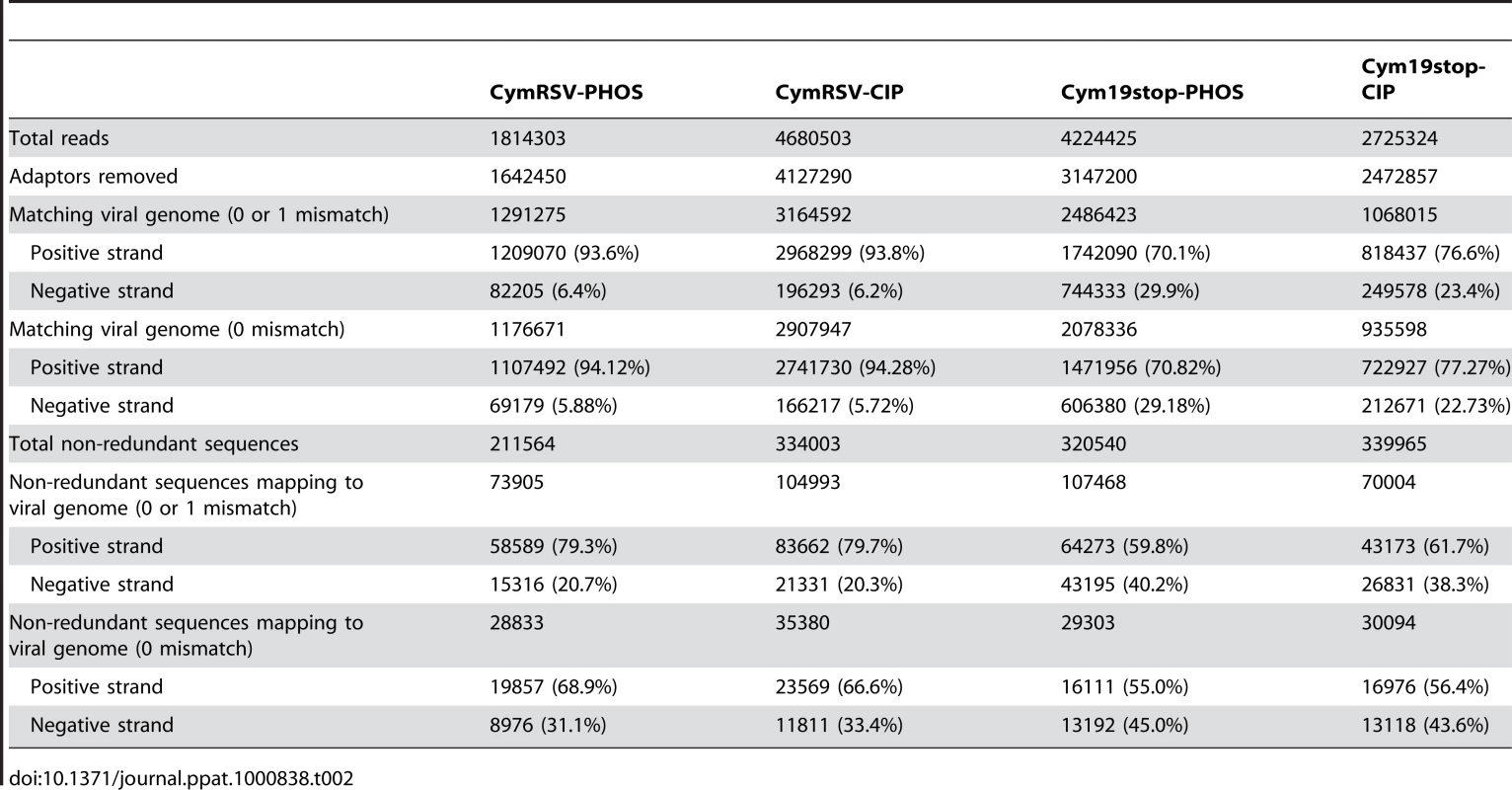Select Total non-redundant sequences row label
The height and width of the screenshot is (790, 1512).
click(154, 444)
